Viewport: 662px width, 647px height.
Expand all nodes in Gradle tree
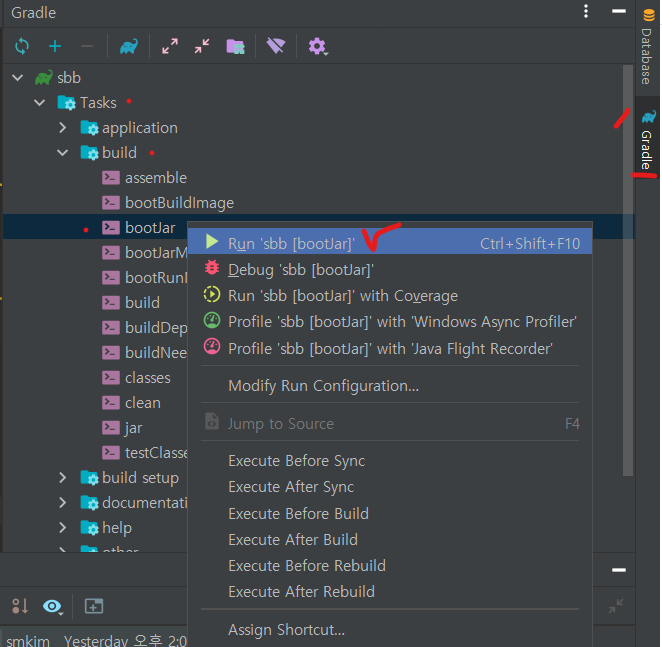170,46
